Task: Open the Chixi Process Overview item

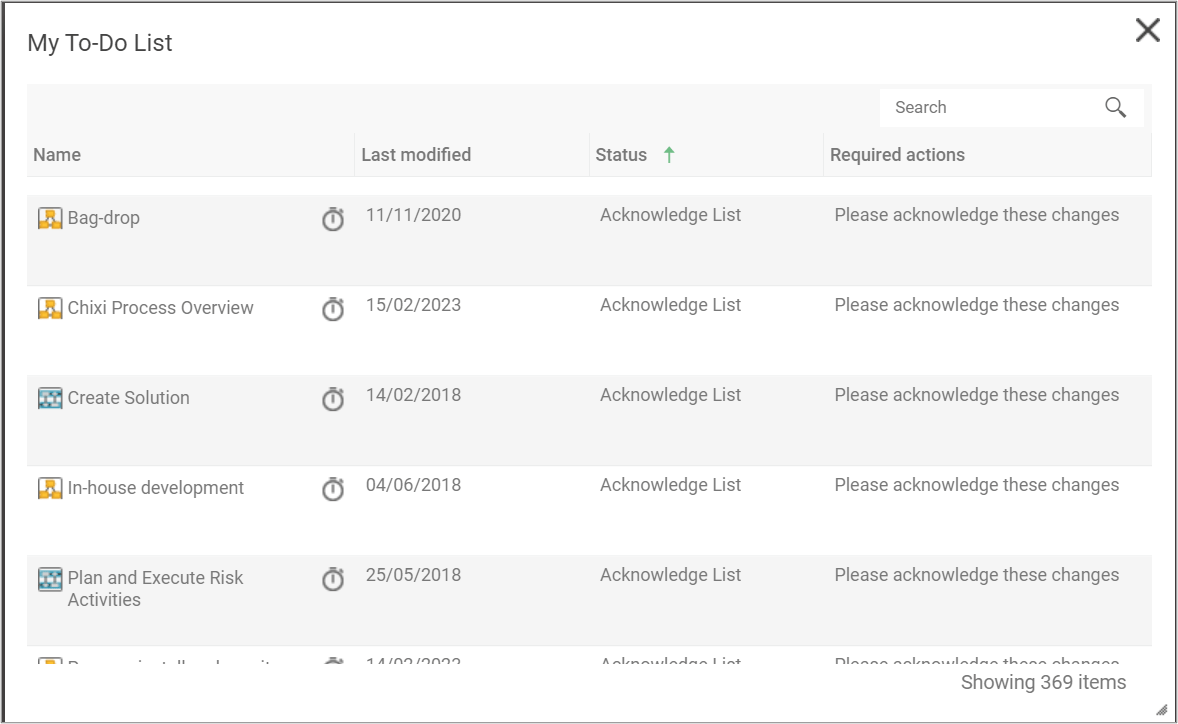Action: 160,308
